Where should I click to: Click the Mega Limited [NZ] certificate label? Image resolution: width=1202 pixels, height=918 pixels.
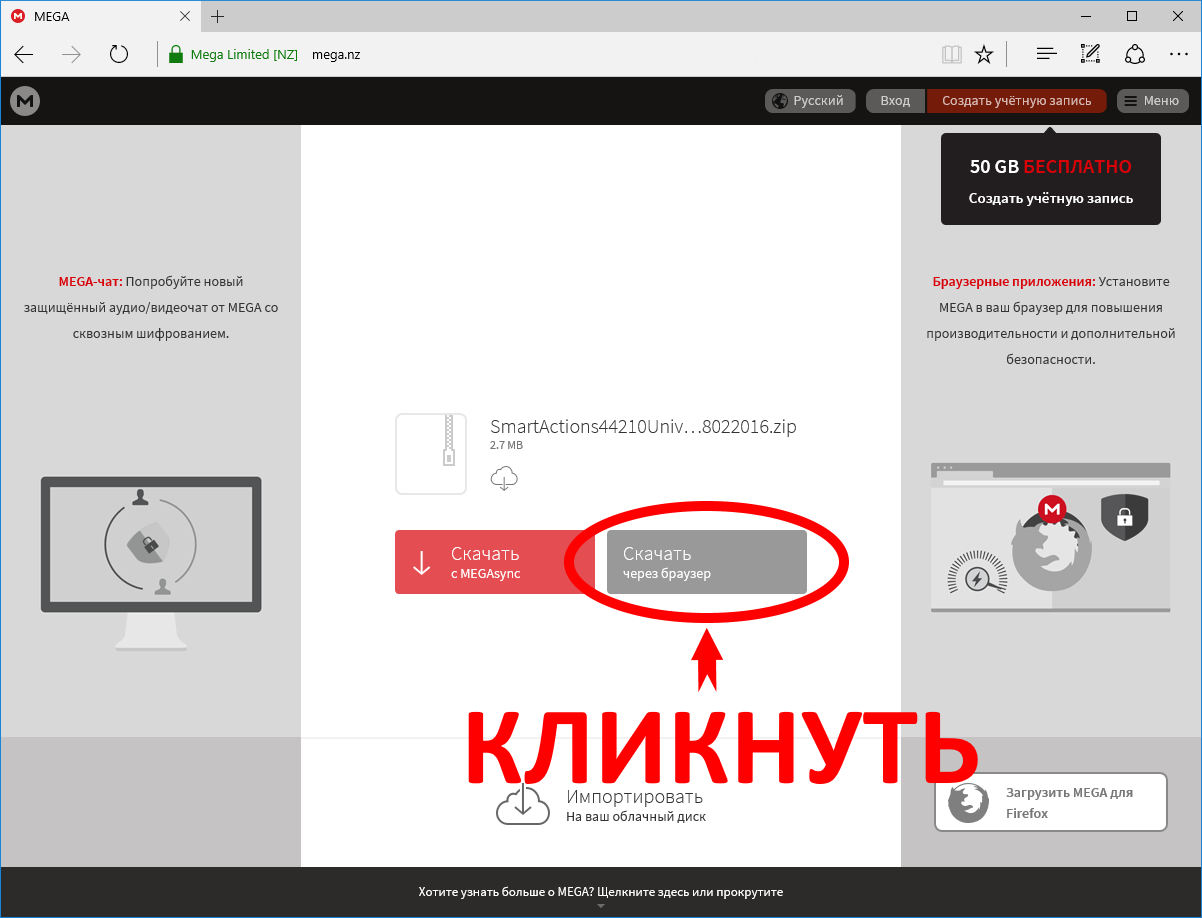pyautogui.click(x=244, y=54)
